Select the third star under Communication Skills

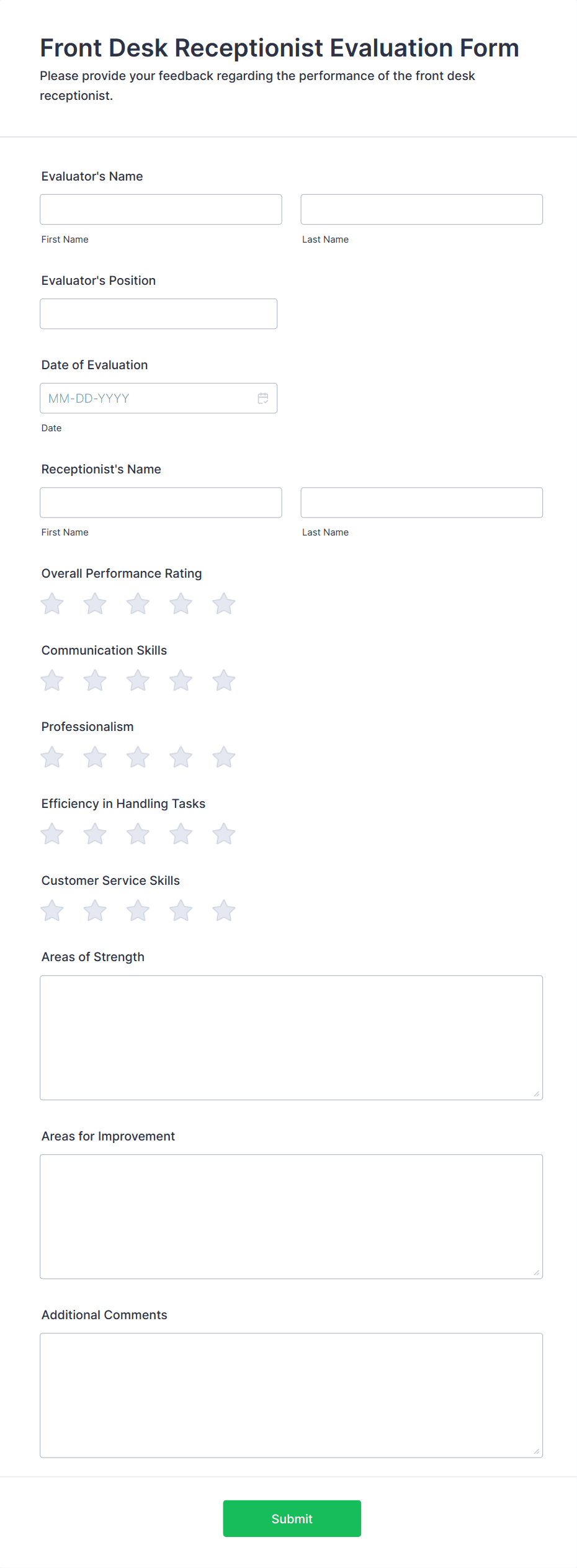tap(138, 679)
